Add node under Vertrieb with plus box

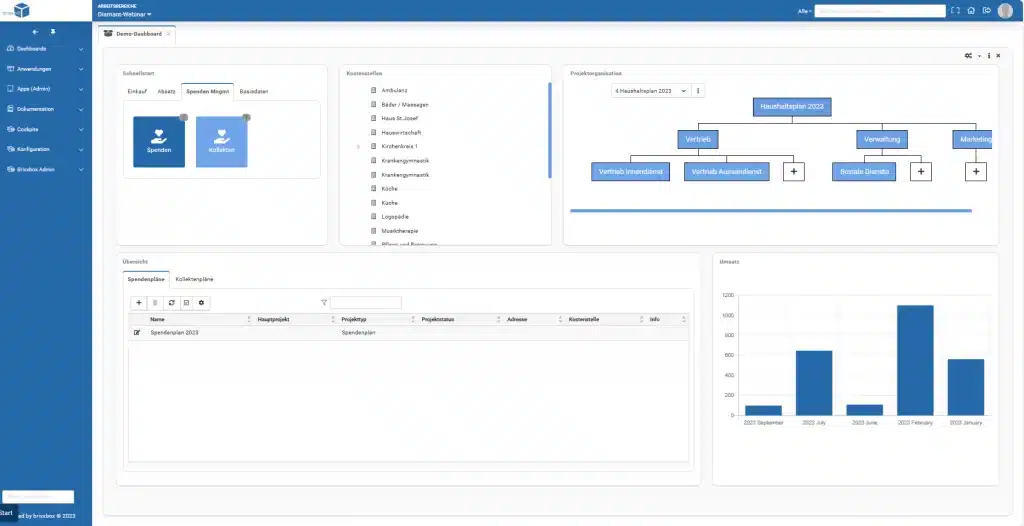[793, 171]
